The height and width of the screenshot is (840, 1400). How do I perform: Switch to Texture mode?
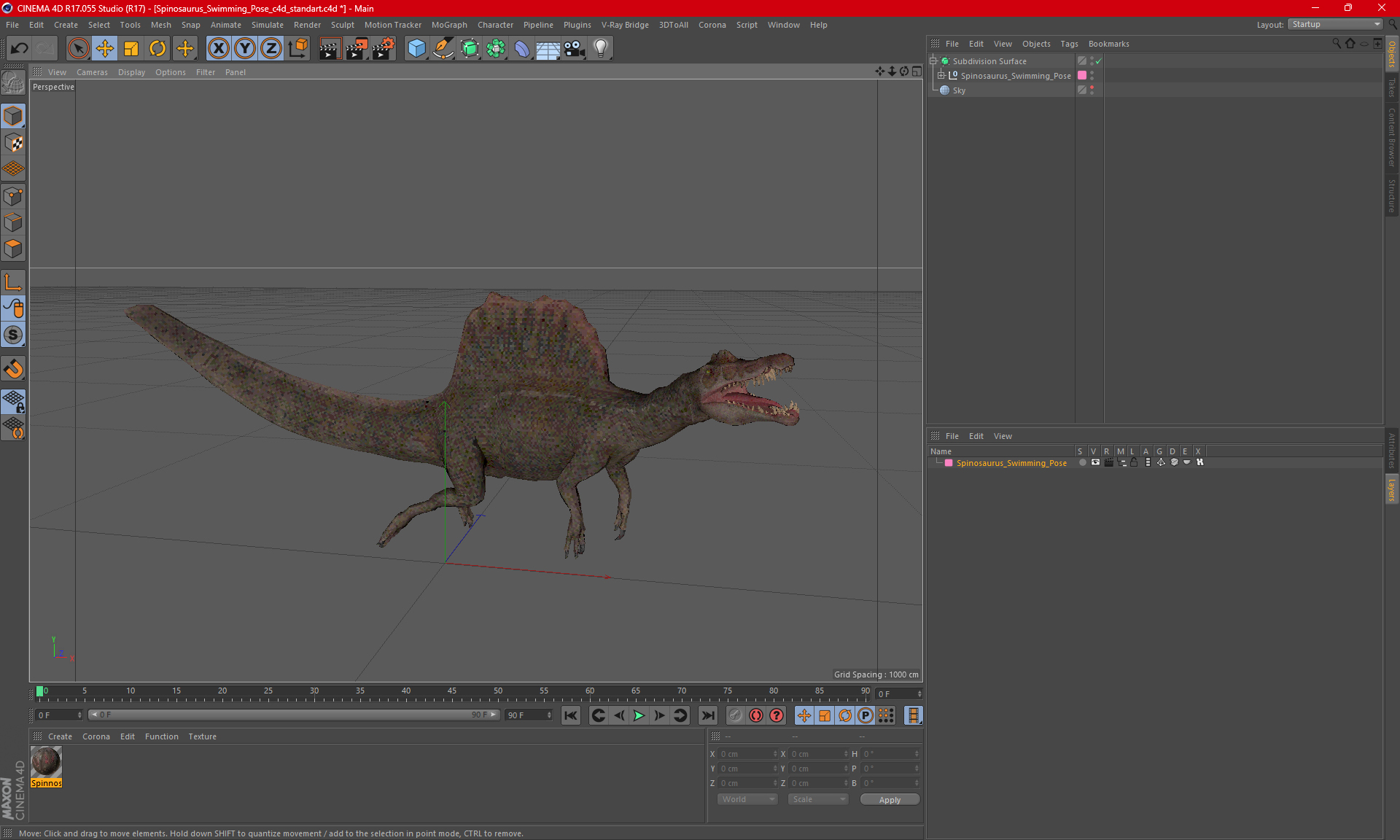13,143
